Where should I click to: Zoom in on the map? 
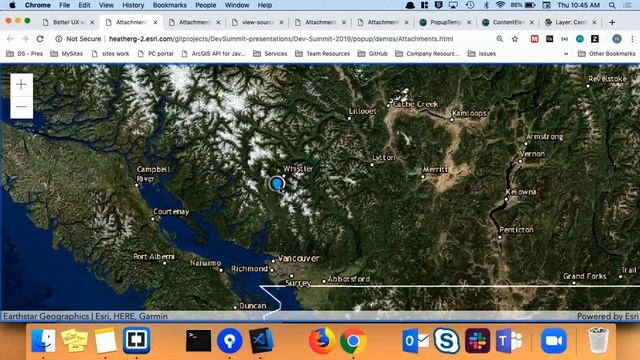(21, 85)
